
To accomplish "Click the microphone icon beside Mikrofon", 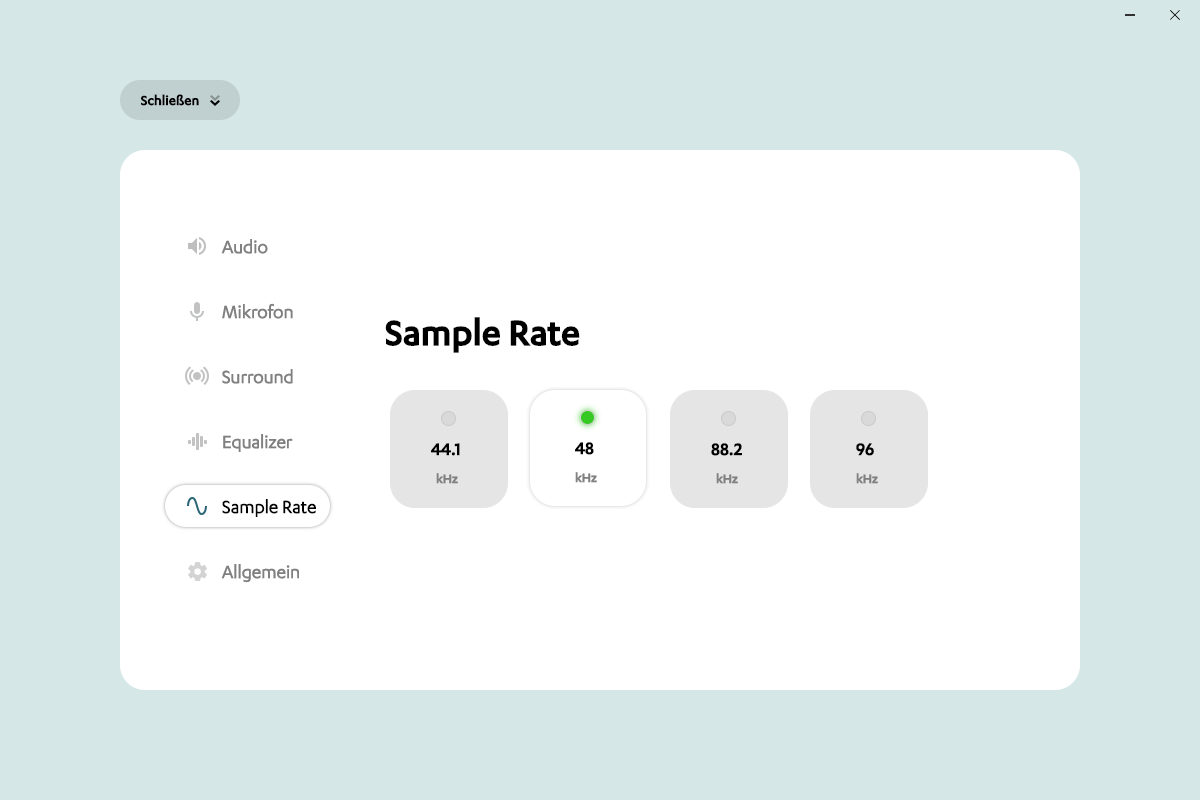I will [x=197, y=312].
